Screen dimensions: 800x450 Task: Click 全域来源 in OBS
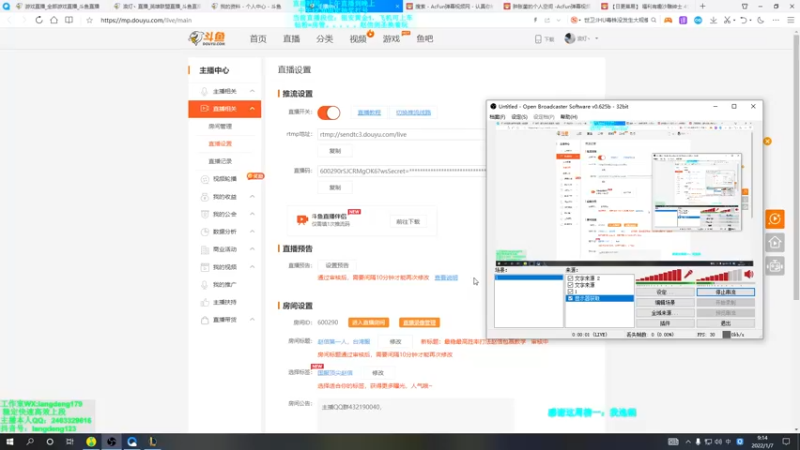tap(665, 313)
